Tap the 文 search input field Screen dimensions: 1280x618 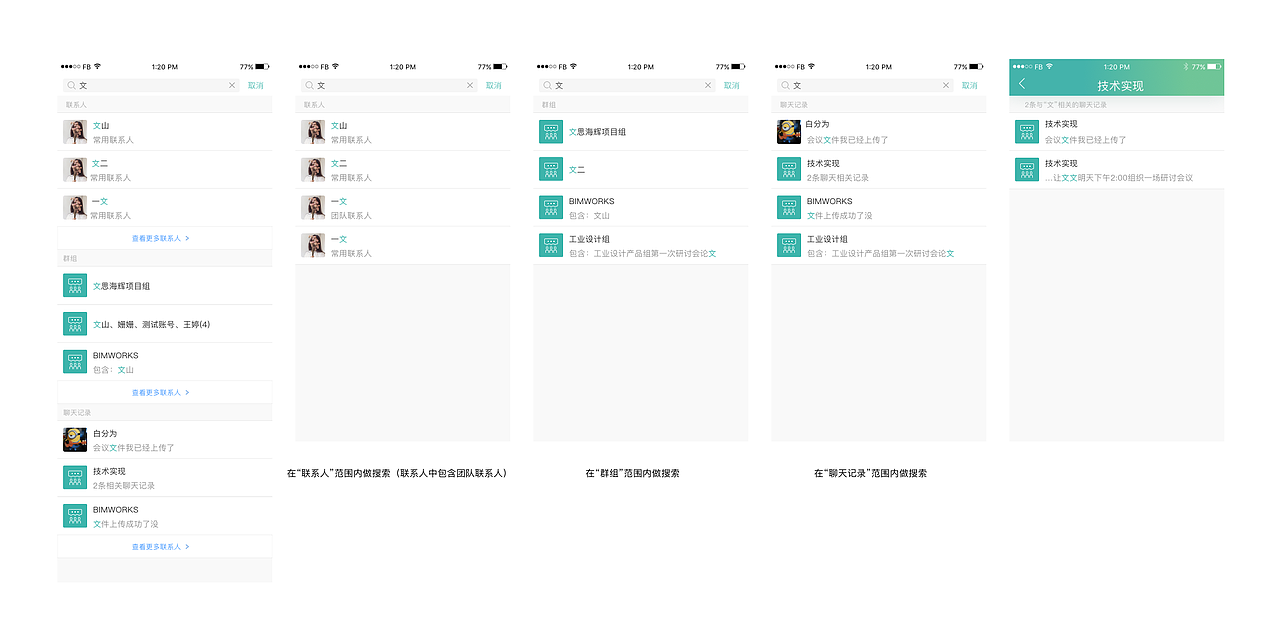(150, 85)
